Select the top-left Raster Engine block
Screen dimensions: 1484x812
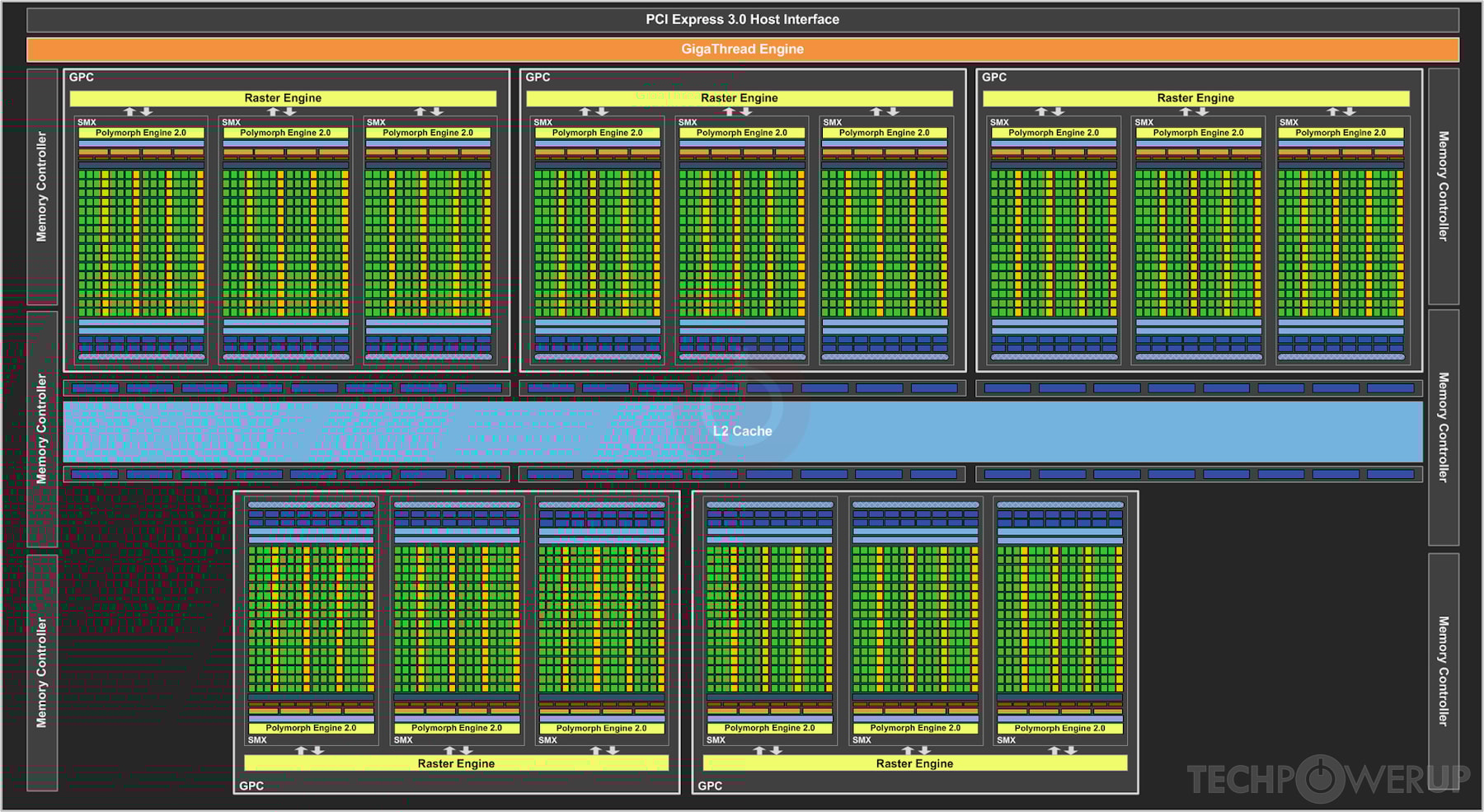coord(282,97)
